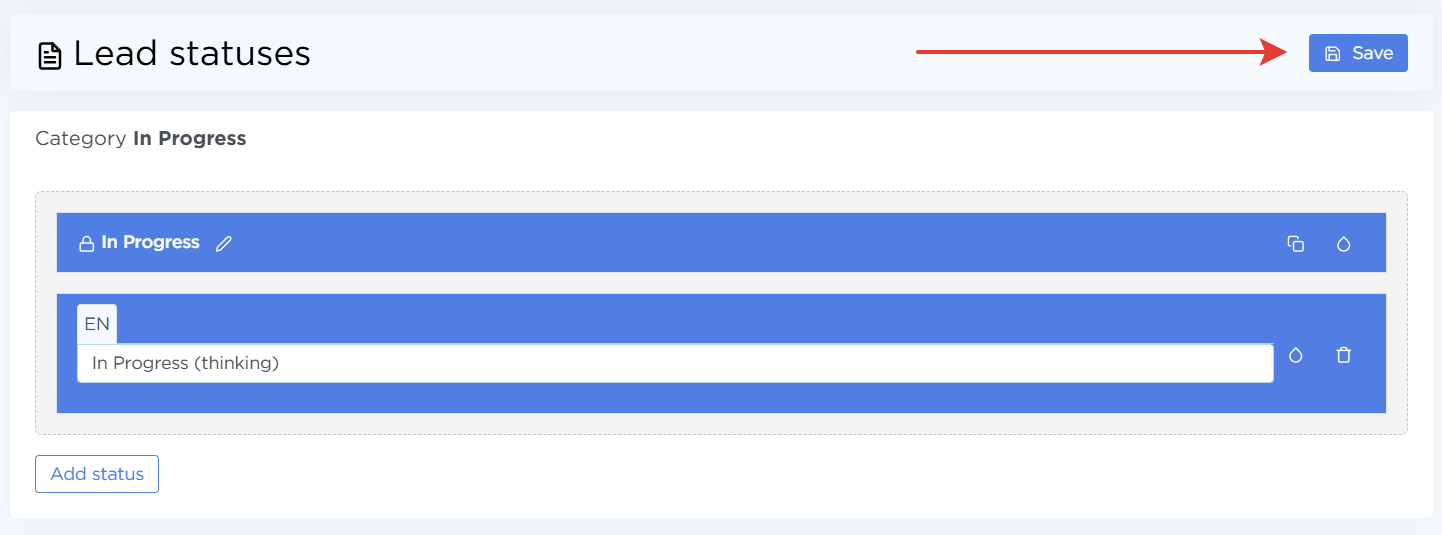Delete the status using the trash icon

1344,355
